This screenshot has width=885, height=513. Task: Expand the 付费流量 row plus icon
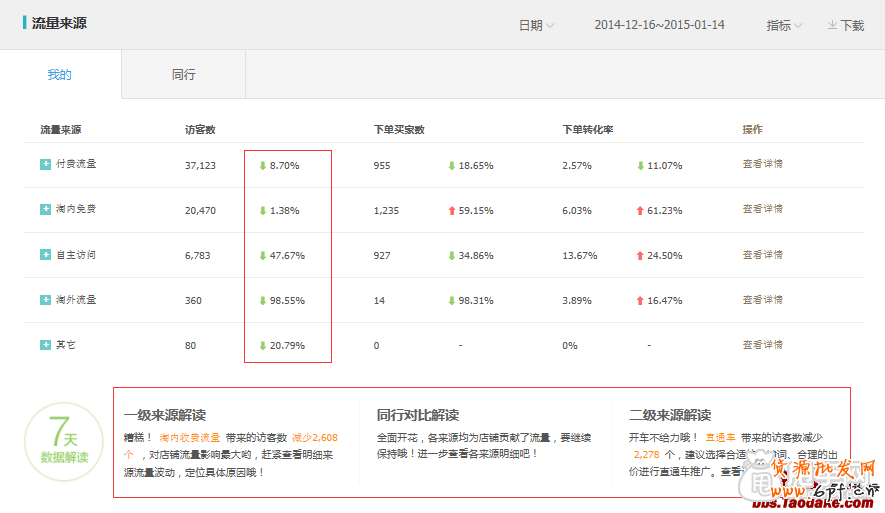point(45,164)
